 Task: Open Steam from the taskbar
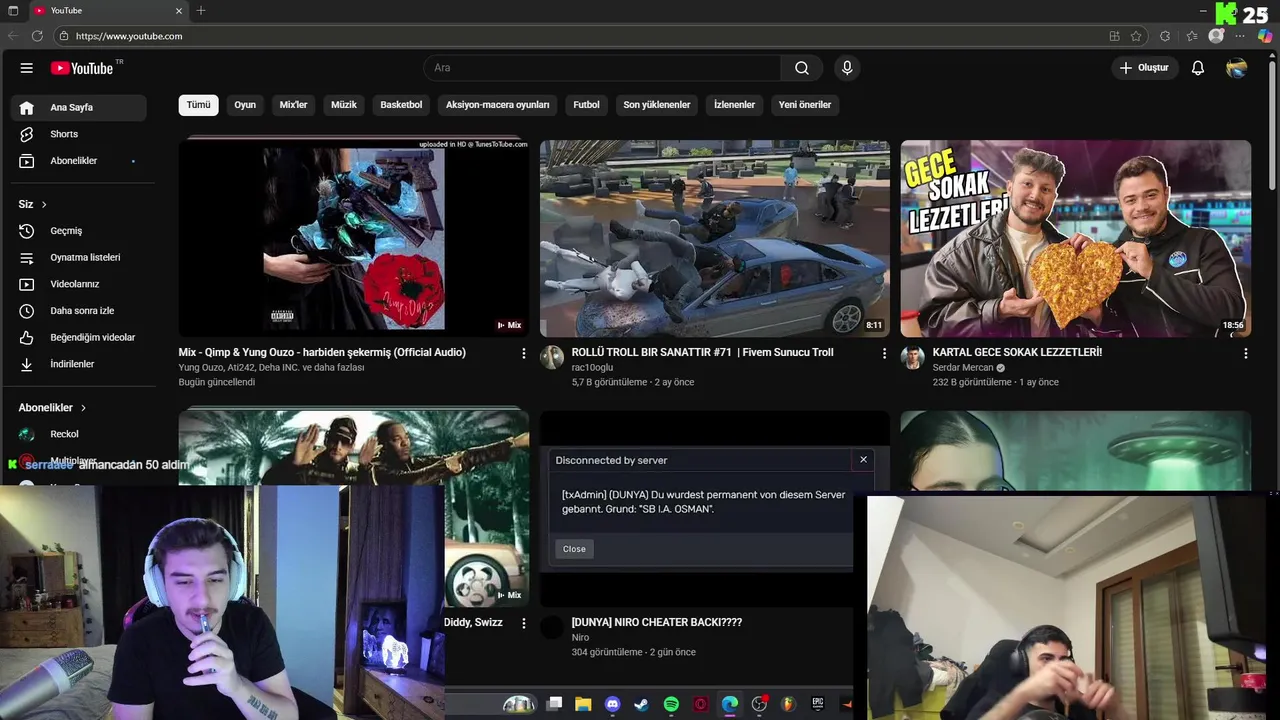pos(641,704)
